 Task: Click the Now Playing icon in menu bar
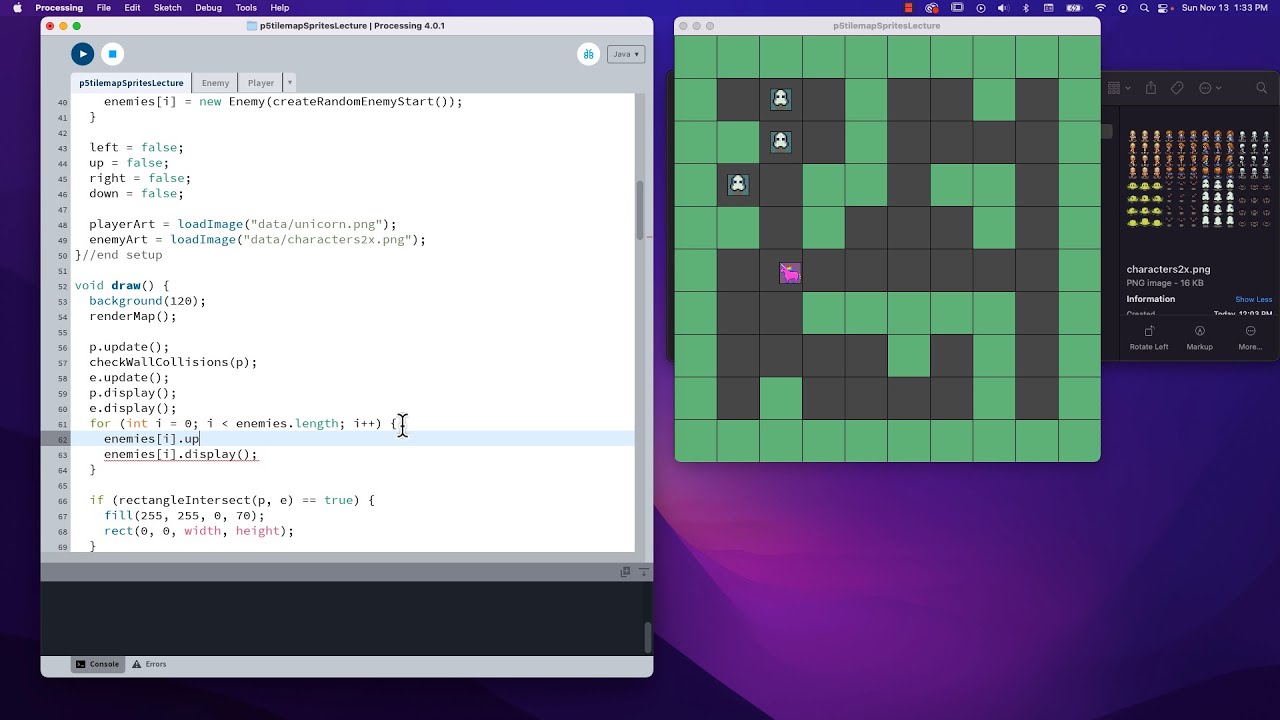pyautogui.click(x=980, y=8)
